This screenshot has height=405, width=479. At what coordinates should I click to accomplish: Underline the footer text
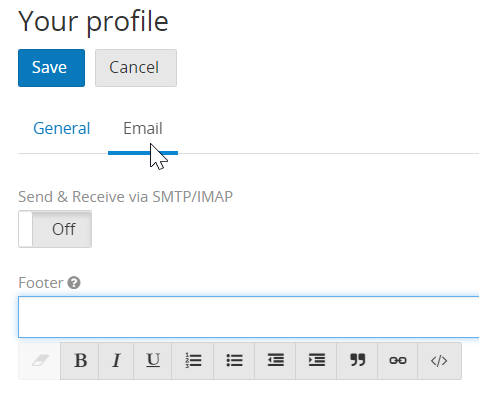(153, 361)
